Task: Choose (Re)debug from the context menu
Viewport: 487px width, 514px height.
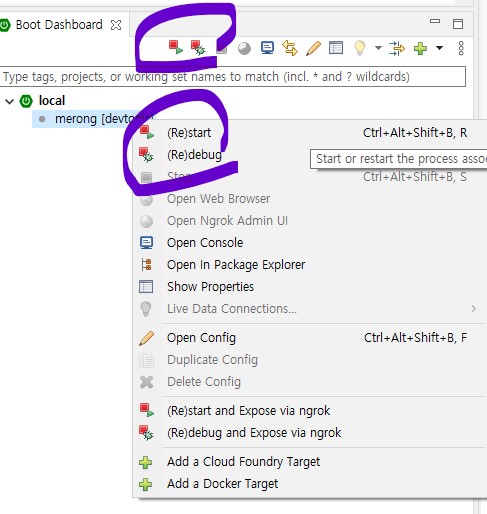Action: coord(310,155)
